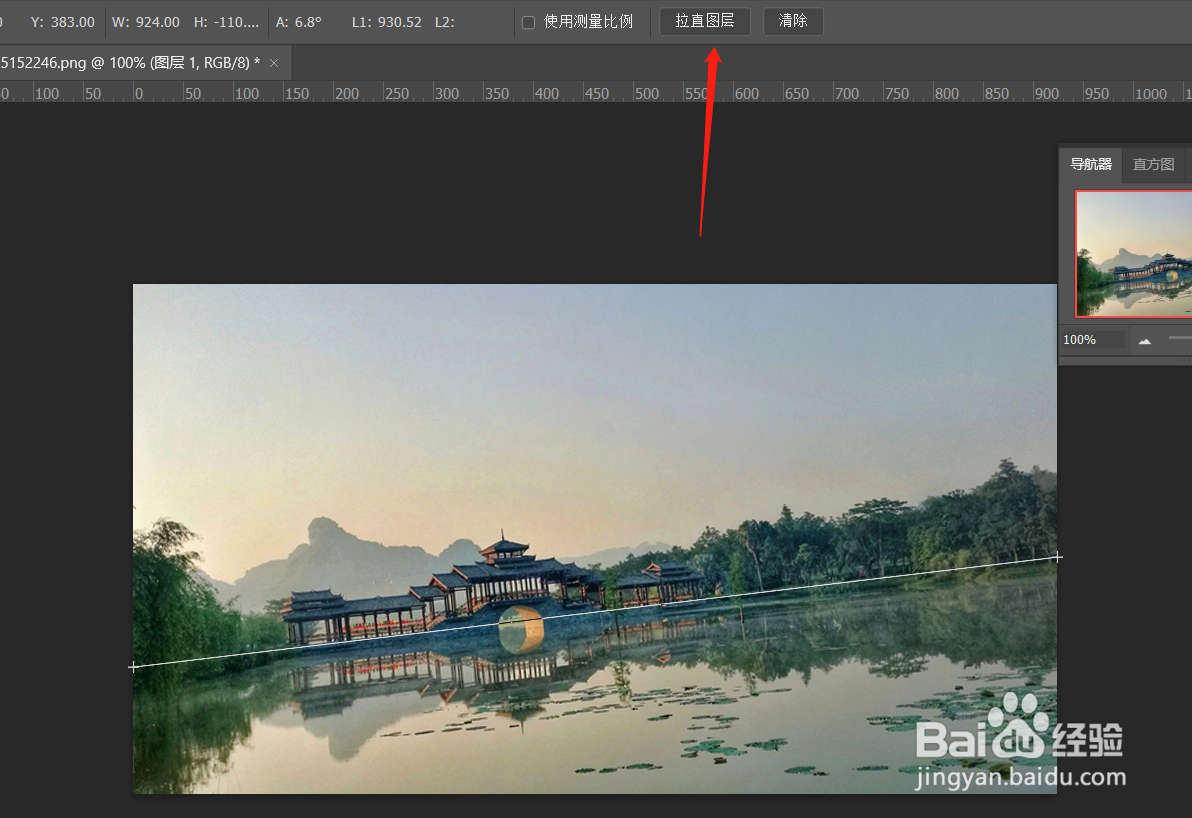Click the 清除 clear button

[793, 21]
